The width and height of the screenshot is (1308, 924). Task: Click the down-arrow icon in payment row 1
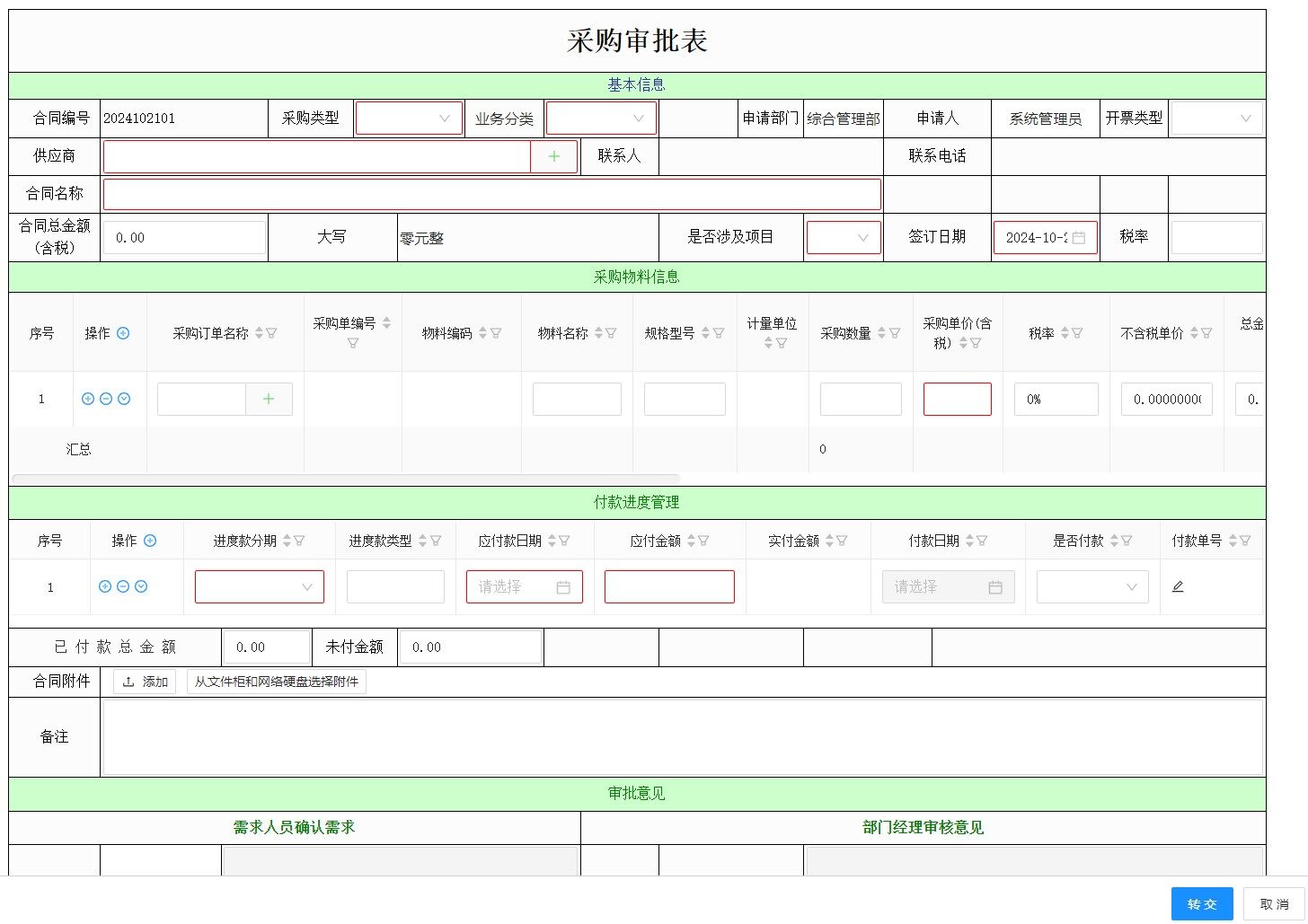141,586
